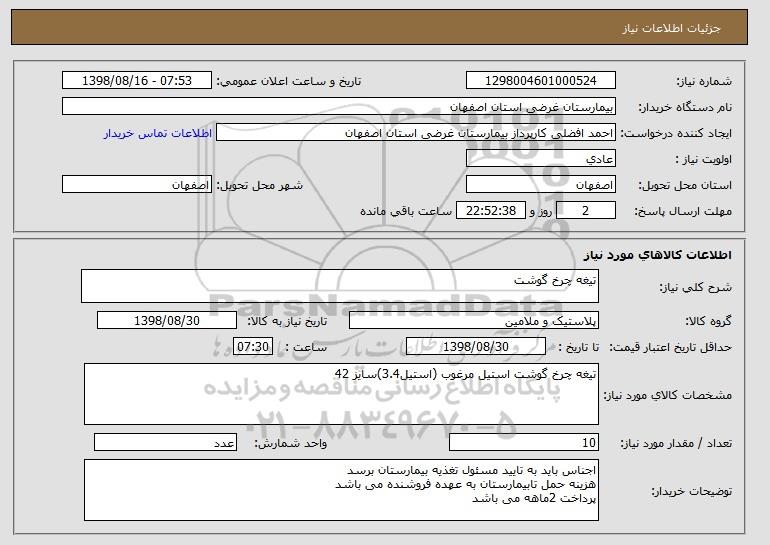Click the label شهر محل تحویل

pos(260,185)
